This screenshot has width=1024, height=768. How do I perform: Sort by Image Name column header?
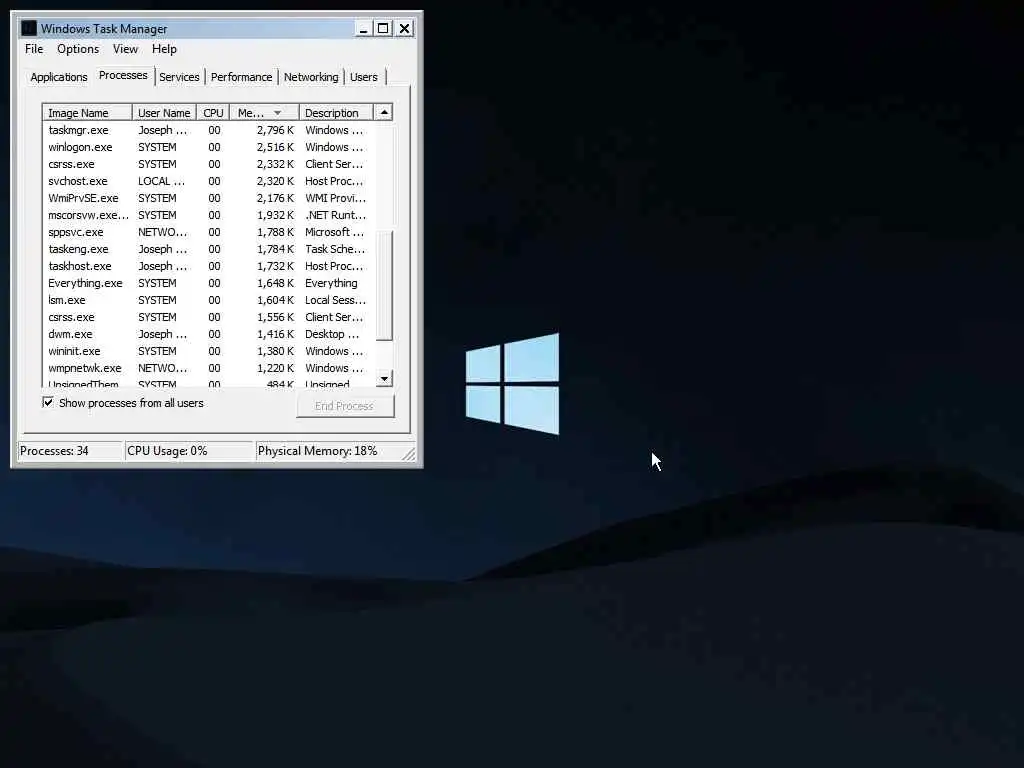click(x=88, y=112)
